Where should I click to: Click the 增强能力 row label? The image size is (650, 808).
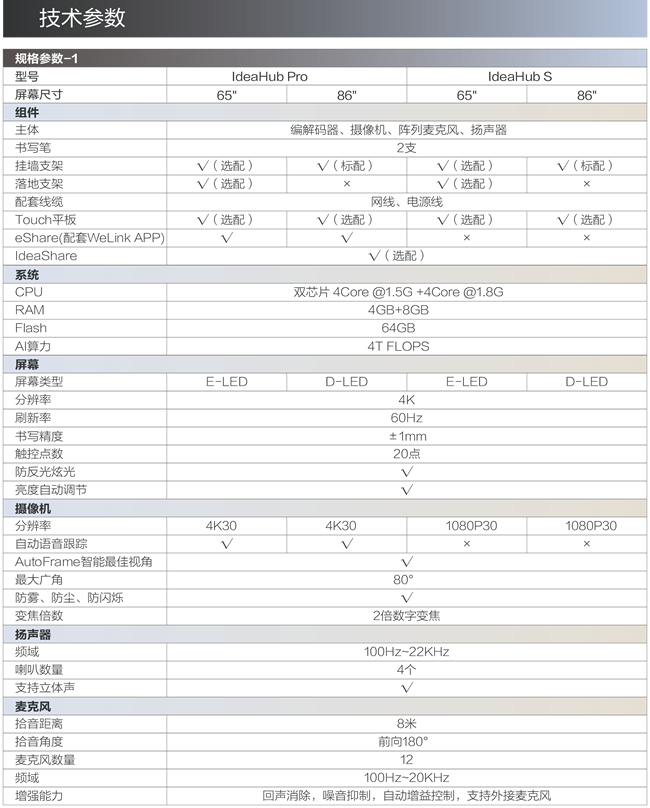click(39, 796)
